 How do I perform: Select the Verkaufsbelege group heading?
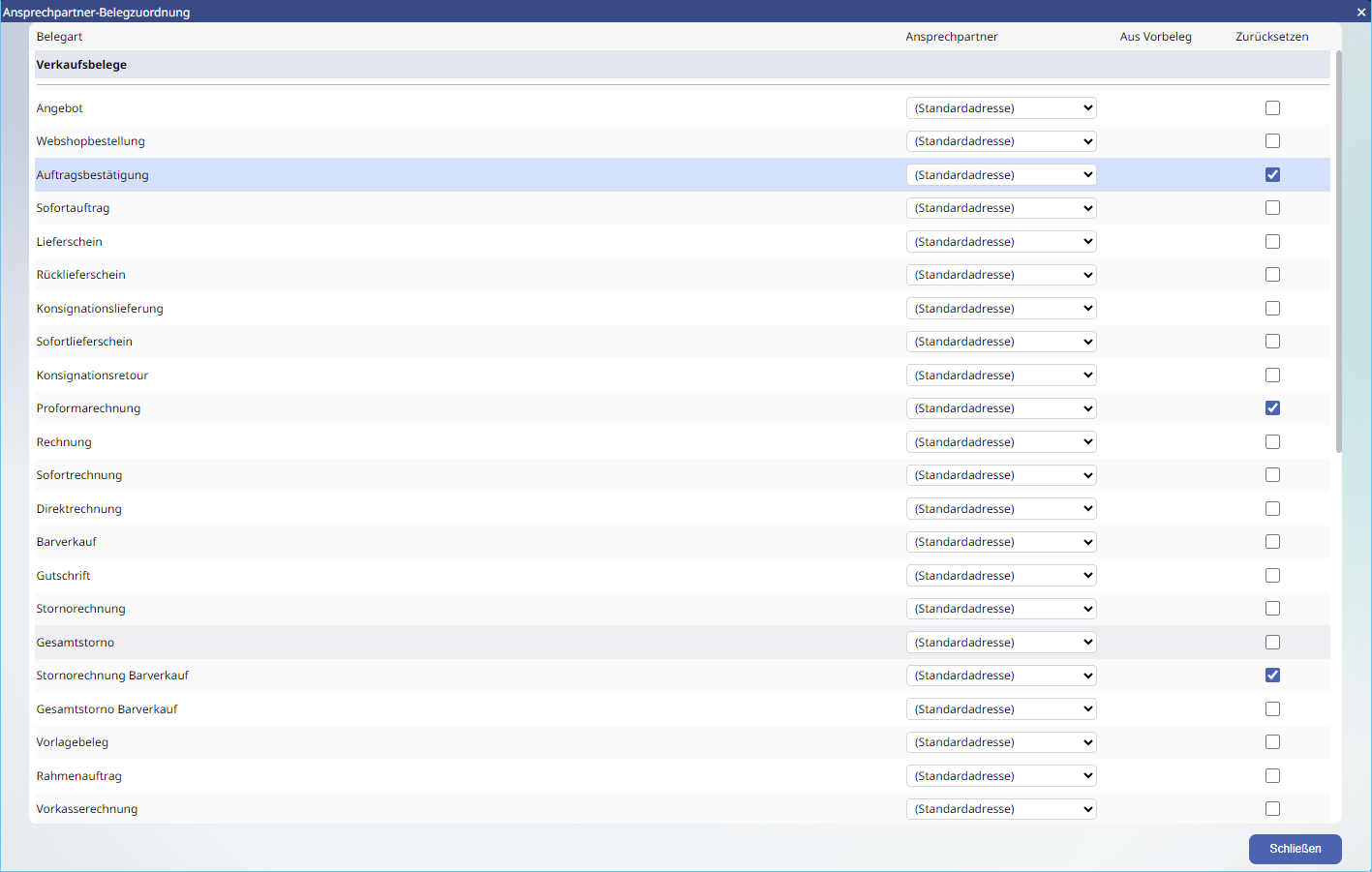[x=81, y=65]
